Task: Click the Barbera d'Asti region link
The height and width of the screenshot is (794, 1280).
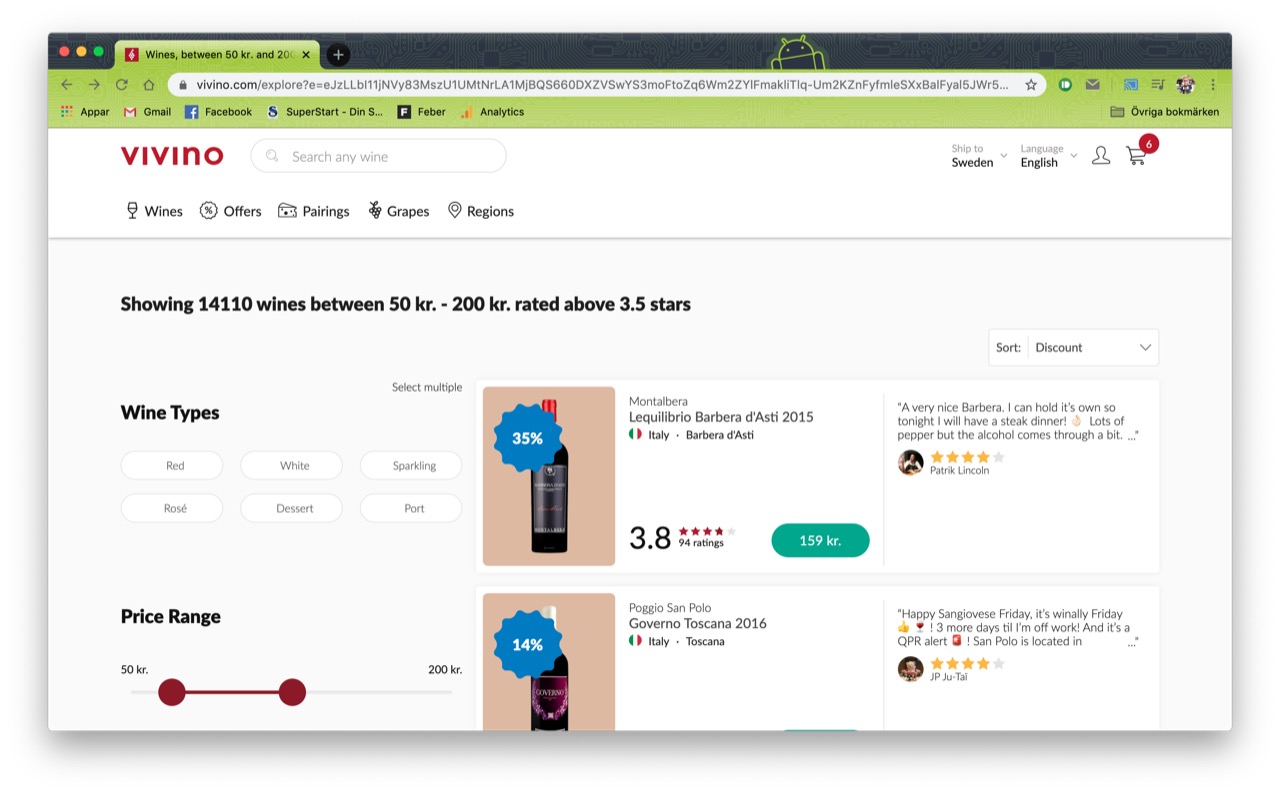Action: (720, 435)
